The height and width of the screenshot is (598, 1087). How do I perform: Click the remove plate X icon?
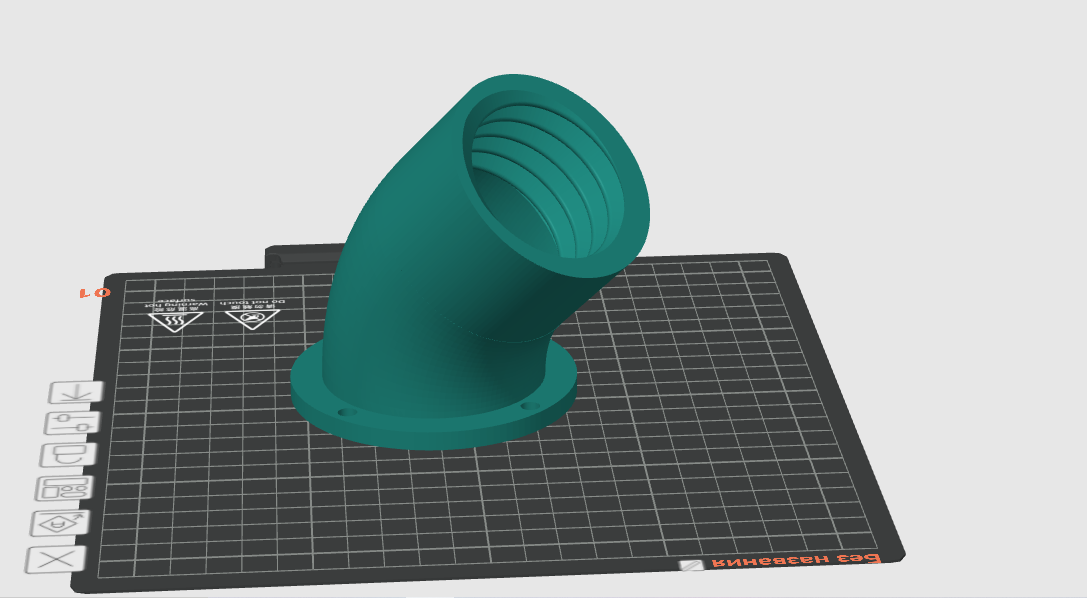coord(56,559)
